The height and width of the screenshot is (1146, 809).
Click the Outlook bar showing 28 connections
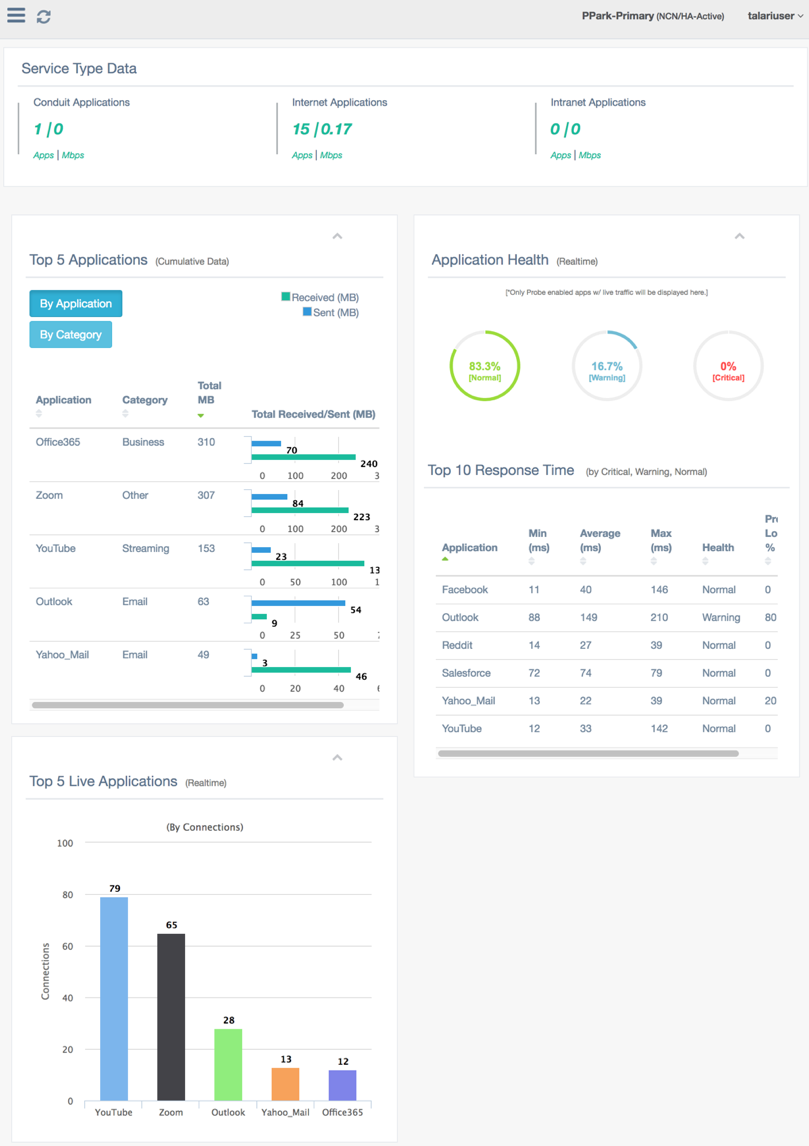point(228,1064)
